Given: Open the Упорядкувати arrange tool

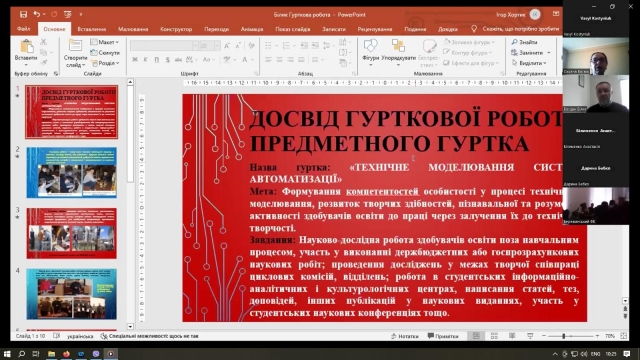Looking at the screenshot, I should coord(398,52).
